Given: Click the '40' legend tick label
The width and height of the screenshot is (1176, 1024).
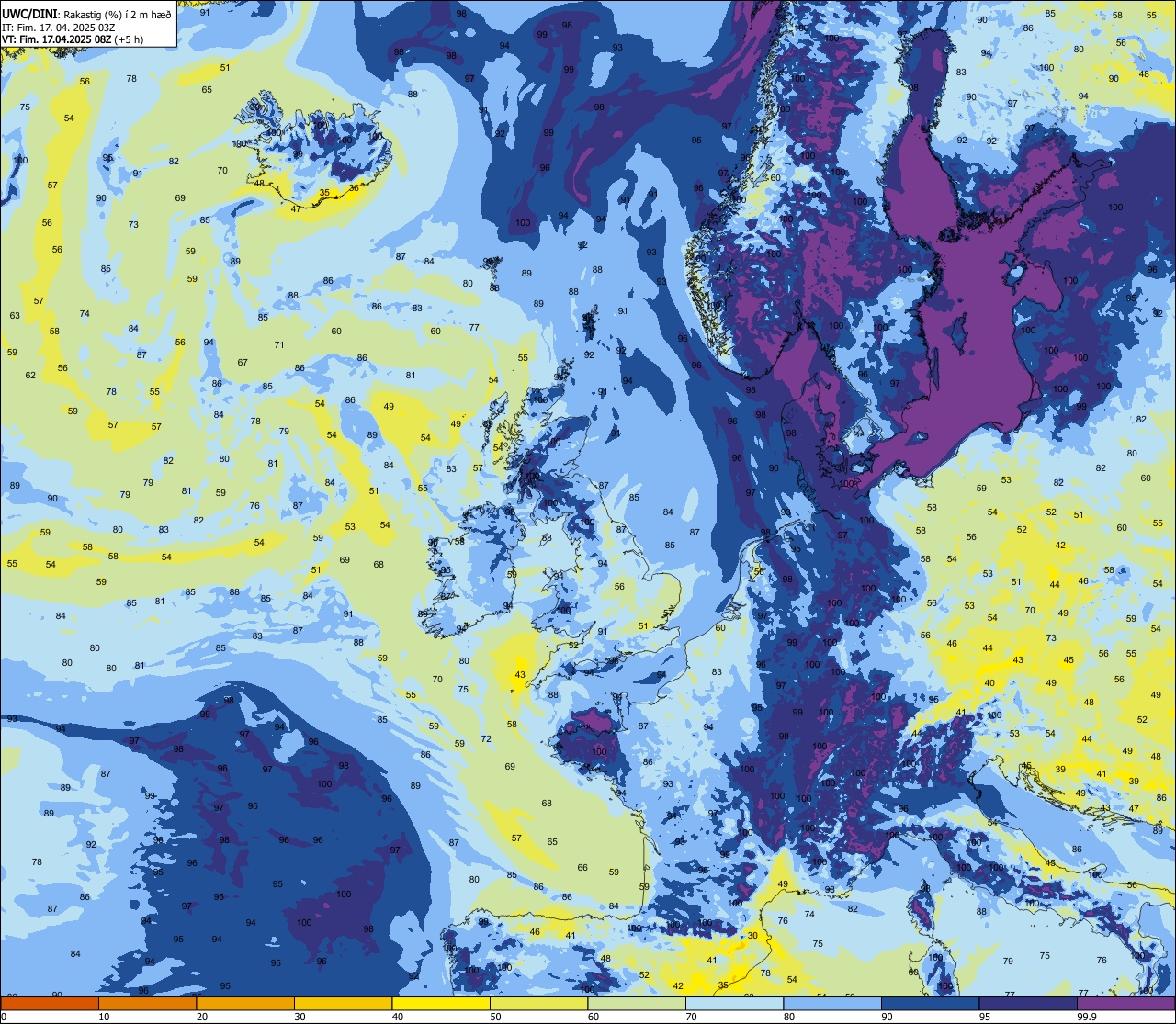Looking at the screenshot, I should tap(399, 1017).
